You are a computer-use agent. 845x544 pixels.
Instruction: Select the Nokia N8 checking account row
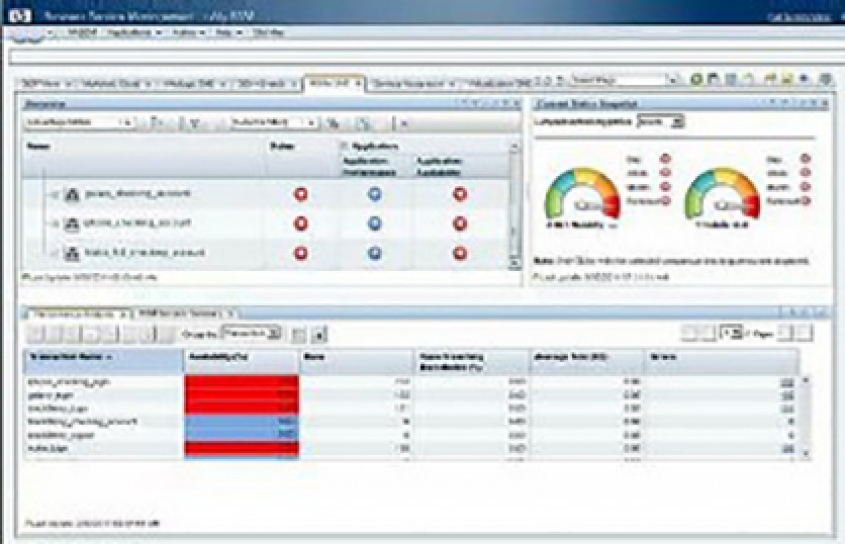pos(267,253)
